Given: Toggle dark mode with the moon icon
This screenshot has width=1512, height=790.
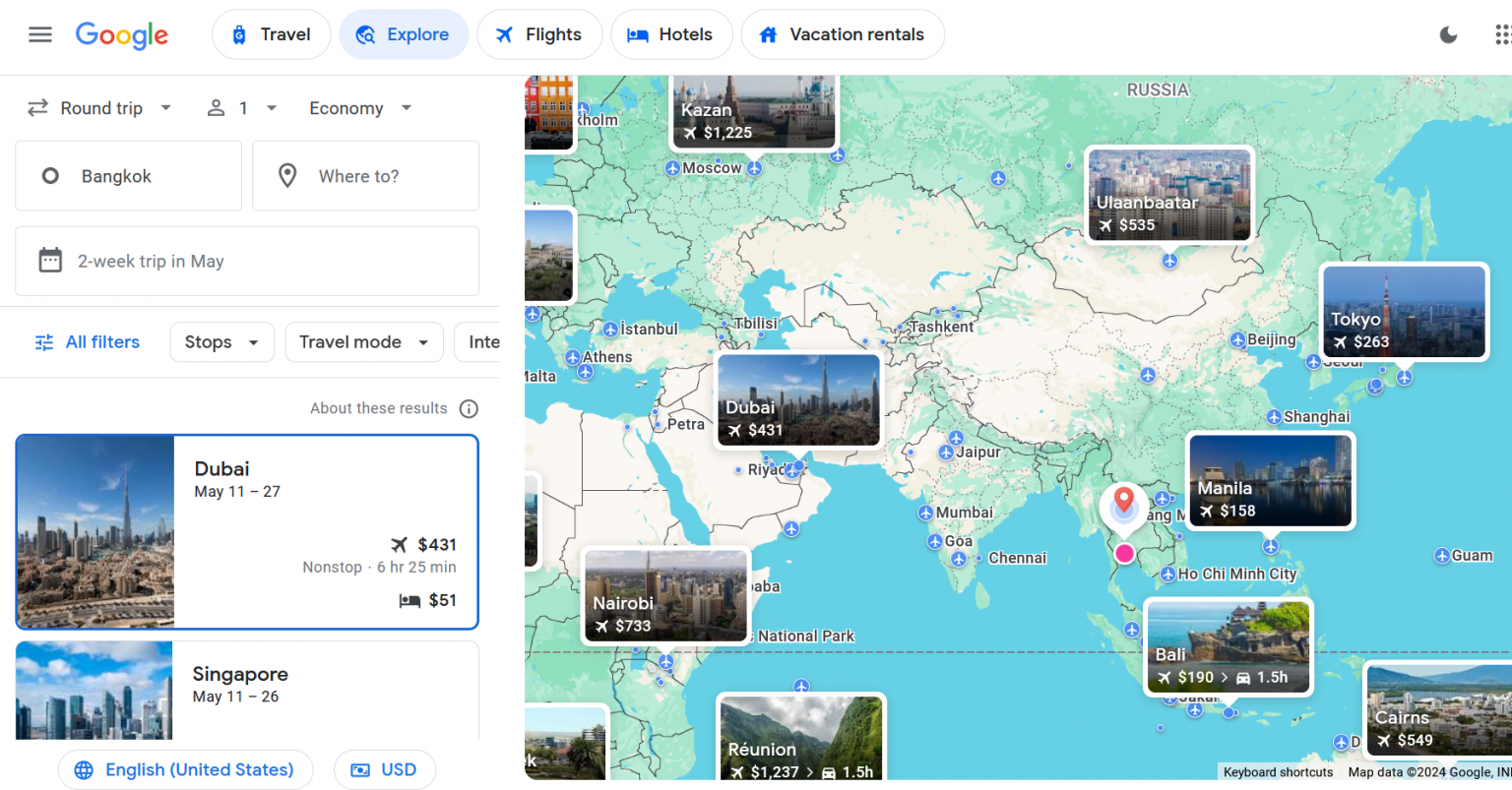Looking at the screenshot, I should coord(1448,33).
